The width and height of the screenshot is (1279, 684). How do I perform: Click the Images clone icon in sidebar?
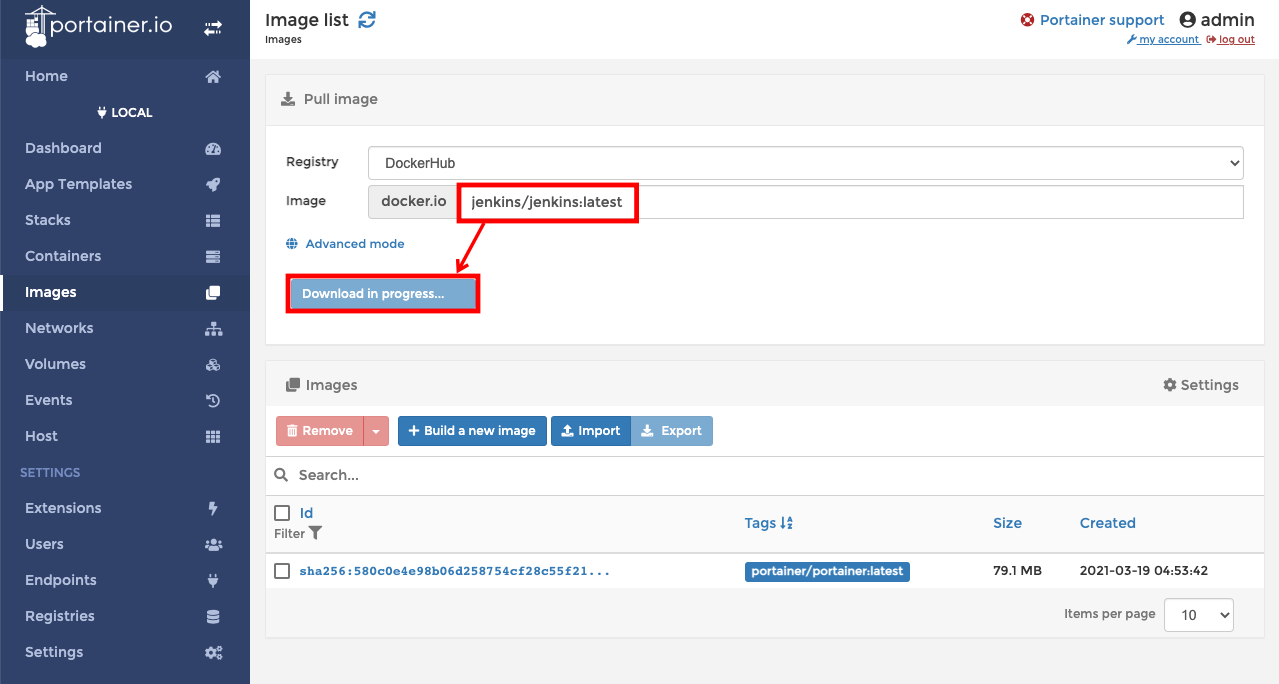click(x=213, y=292)
